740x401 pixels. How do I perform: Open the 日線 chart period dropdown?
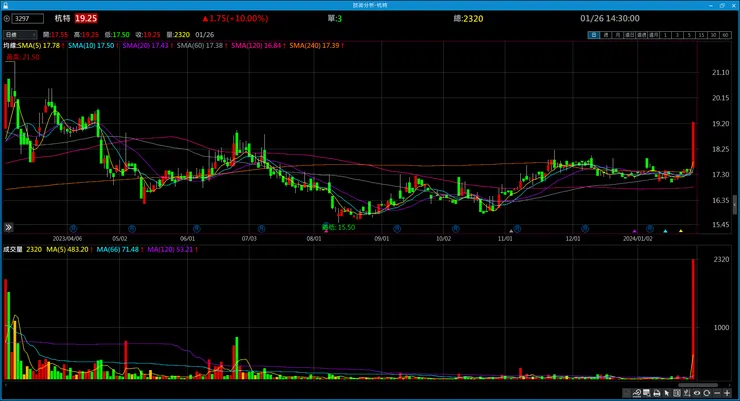coord(20,34)
